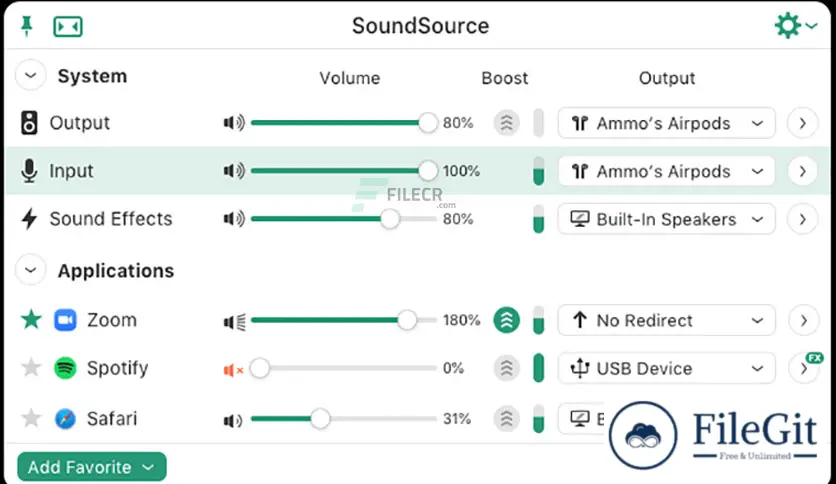
Task: Click the Zoom app icon
Action: (x=65, y=320)
